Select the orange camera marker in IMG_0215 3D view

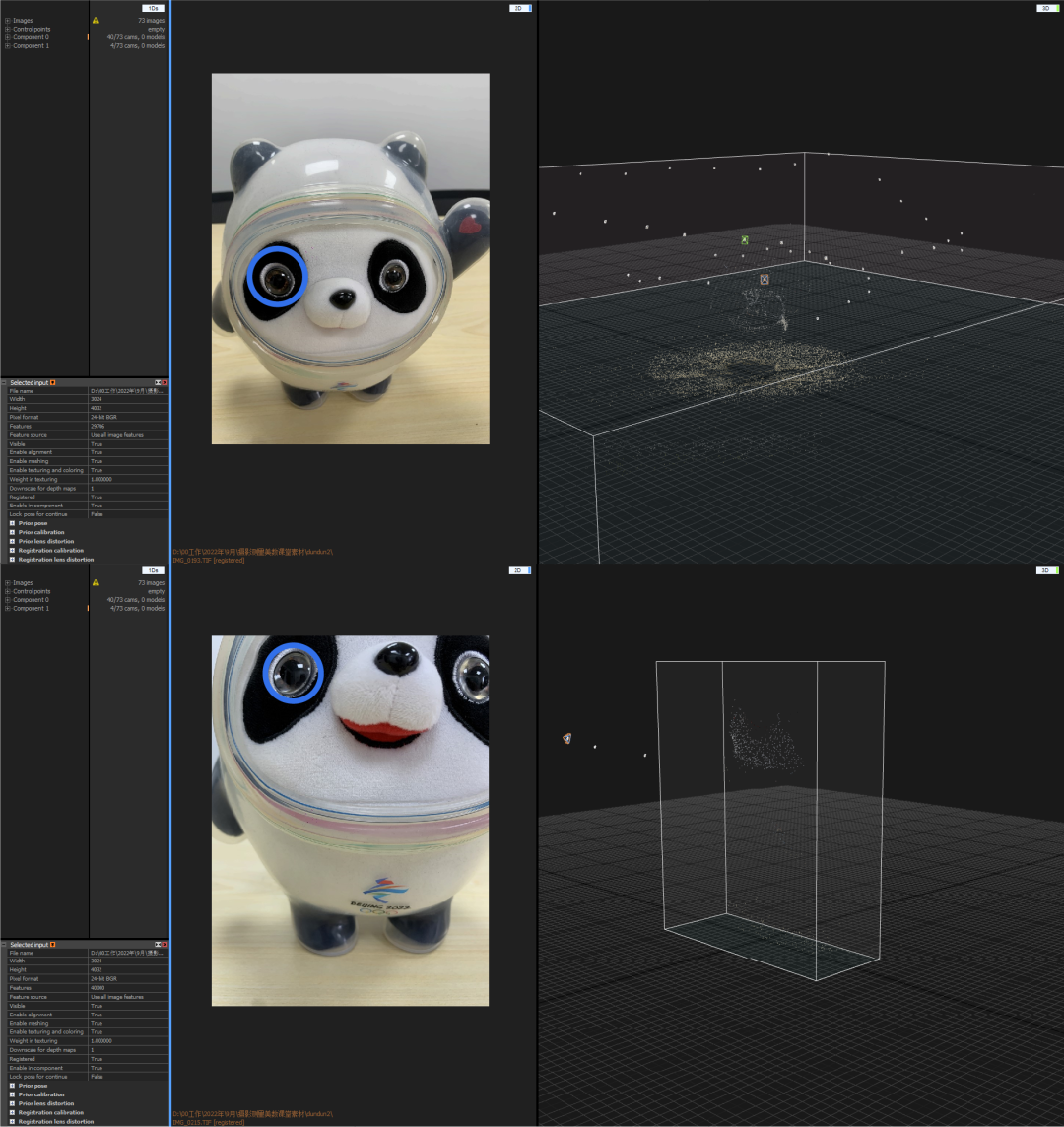click(567, 738)
